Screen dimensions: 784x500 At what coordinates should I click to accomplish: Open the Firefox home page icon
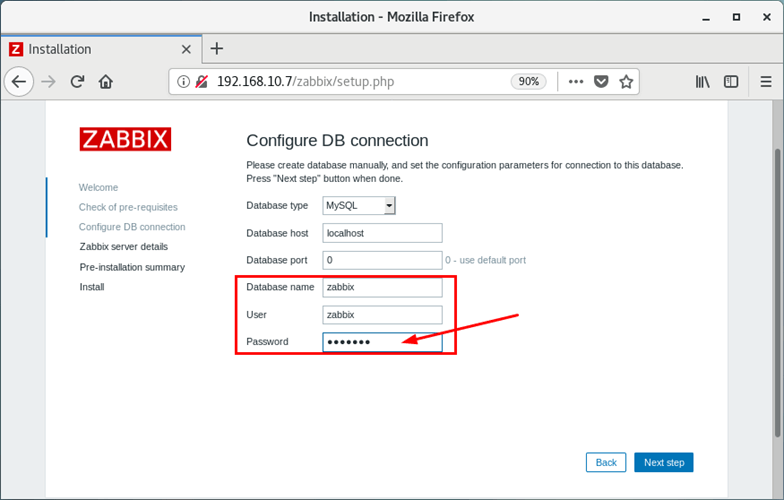click(106, 82)
